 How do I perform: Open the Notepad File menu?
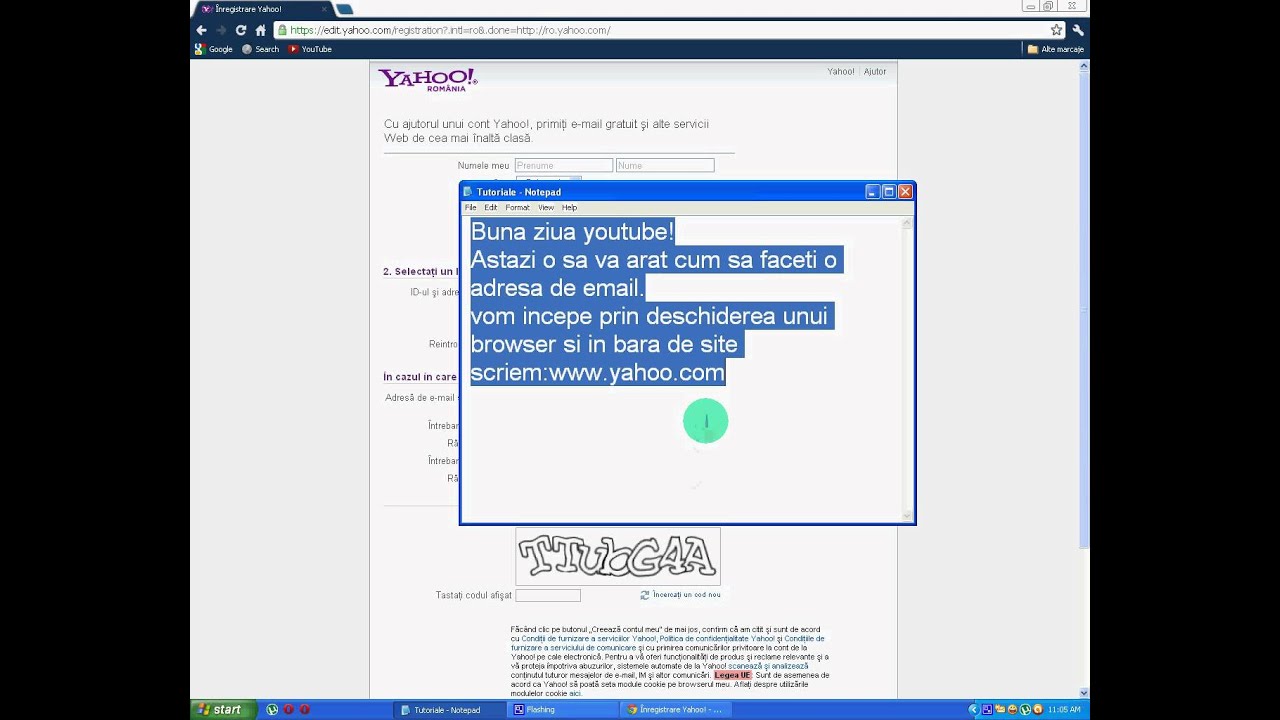click(x=470, y=208)
